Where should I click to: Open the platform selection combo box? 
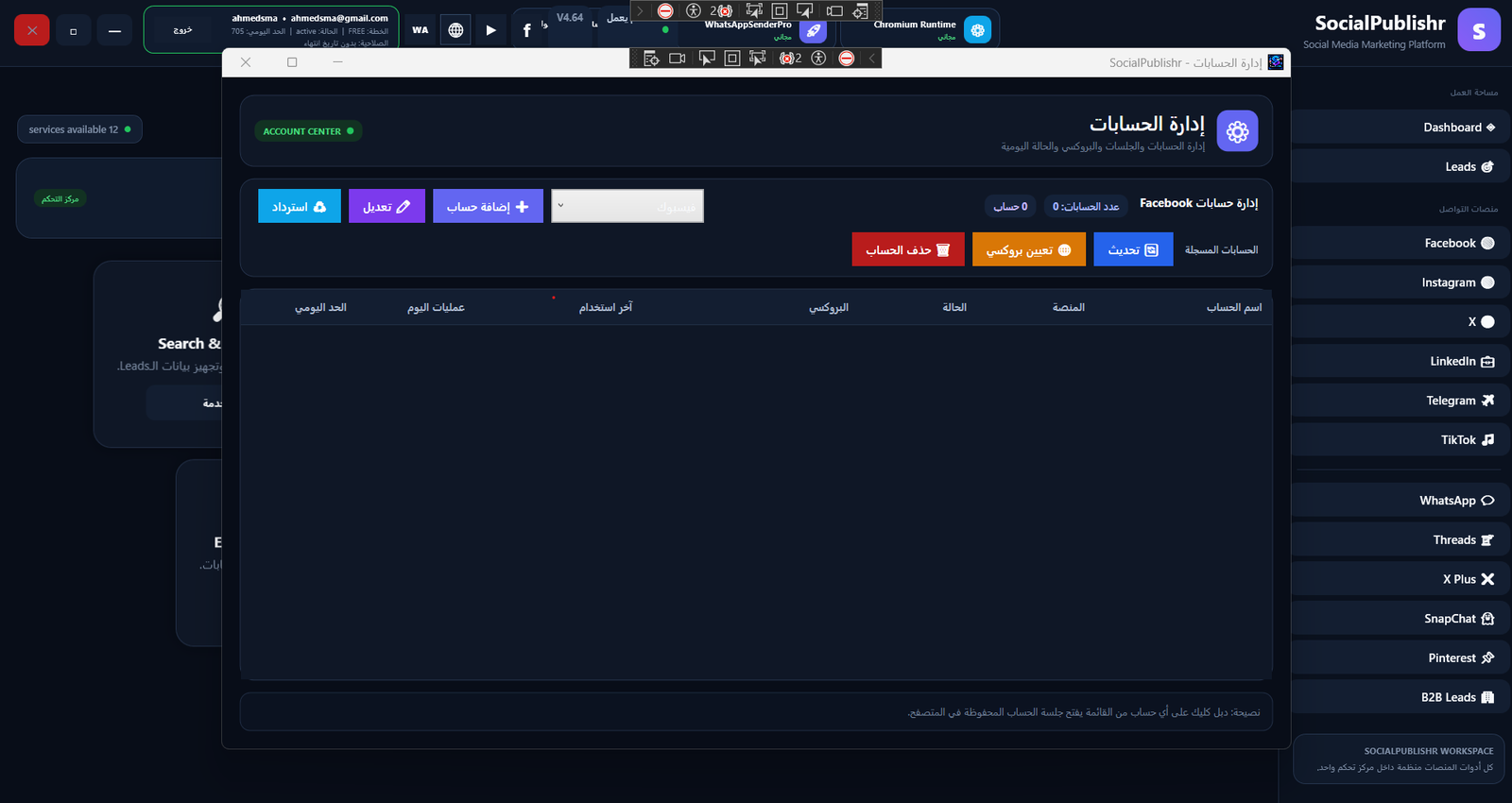tap(627, 206)
